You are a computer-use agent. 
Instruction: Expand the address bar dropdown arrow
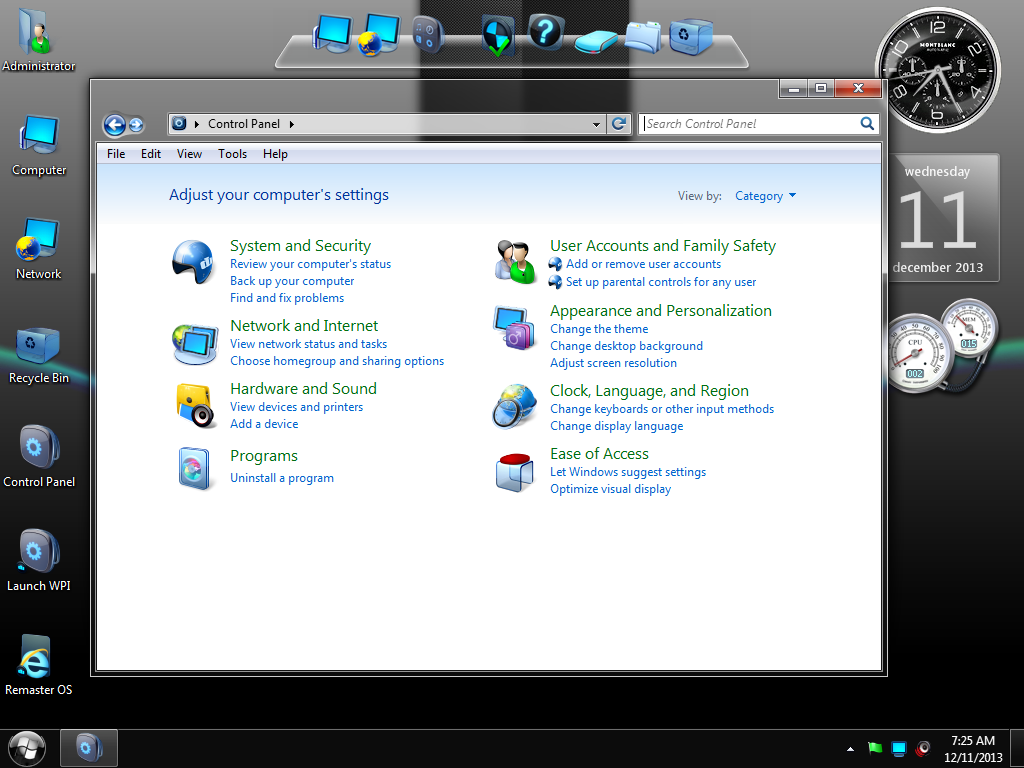click(597, 123)
